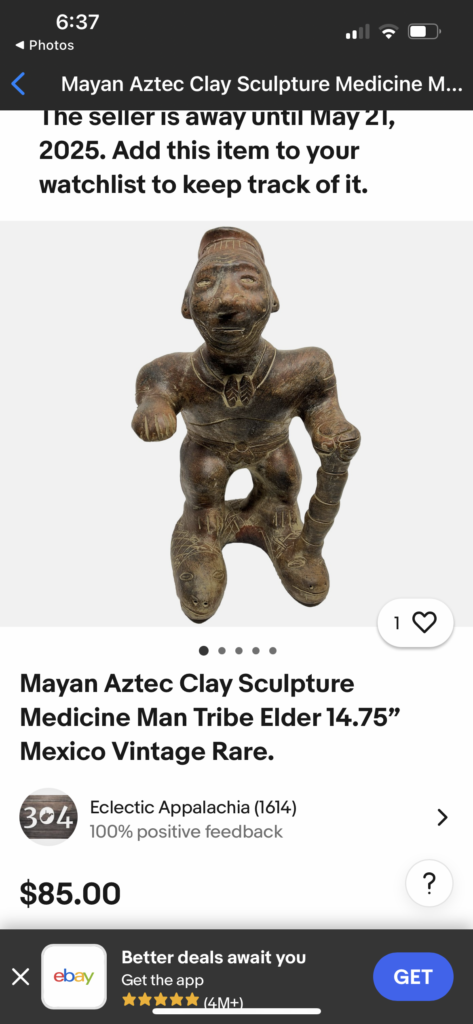Open the clay sculpture main photo
Viewport: 473px width, 1024px height.
[x=236, y=424]
